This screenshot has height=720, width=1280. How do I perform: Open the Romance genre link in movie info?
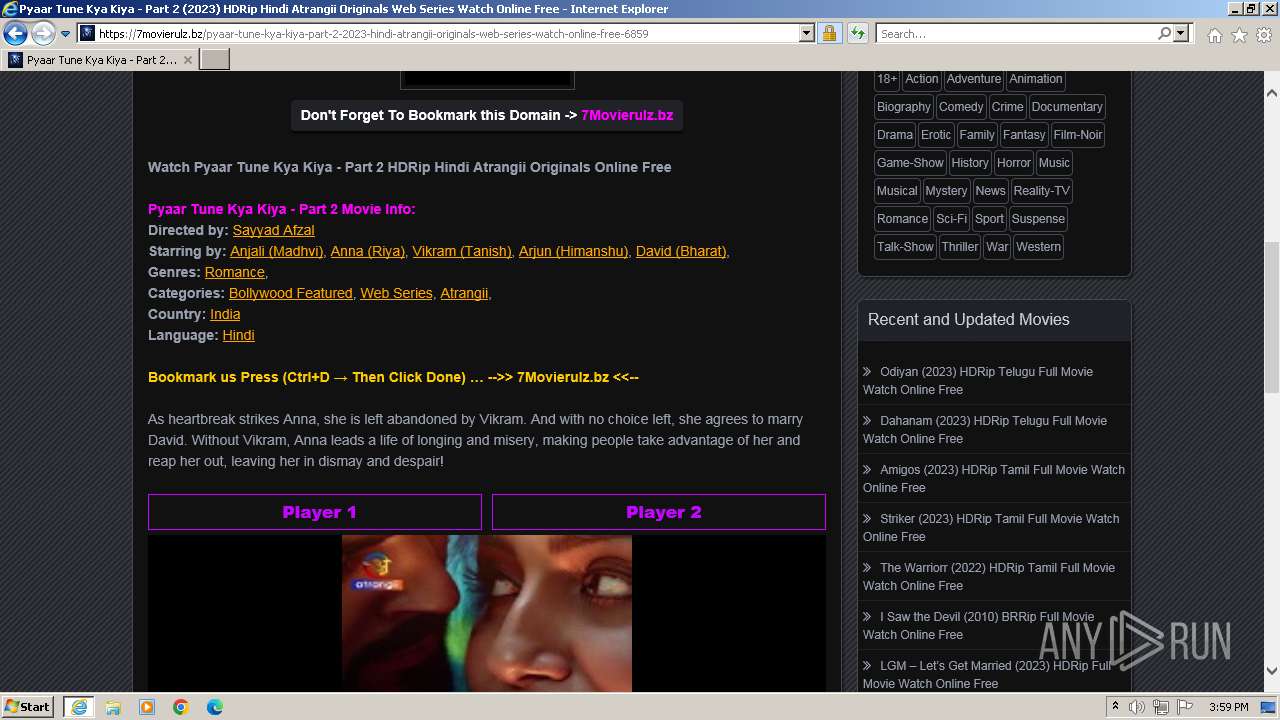point(235,272)
